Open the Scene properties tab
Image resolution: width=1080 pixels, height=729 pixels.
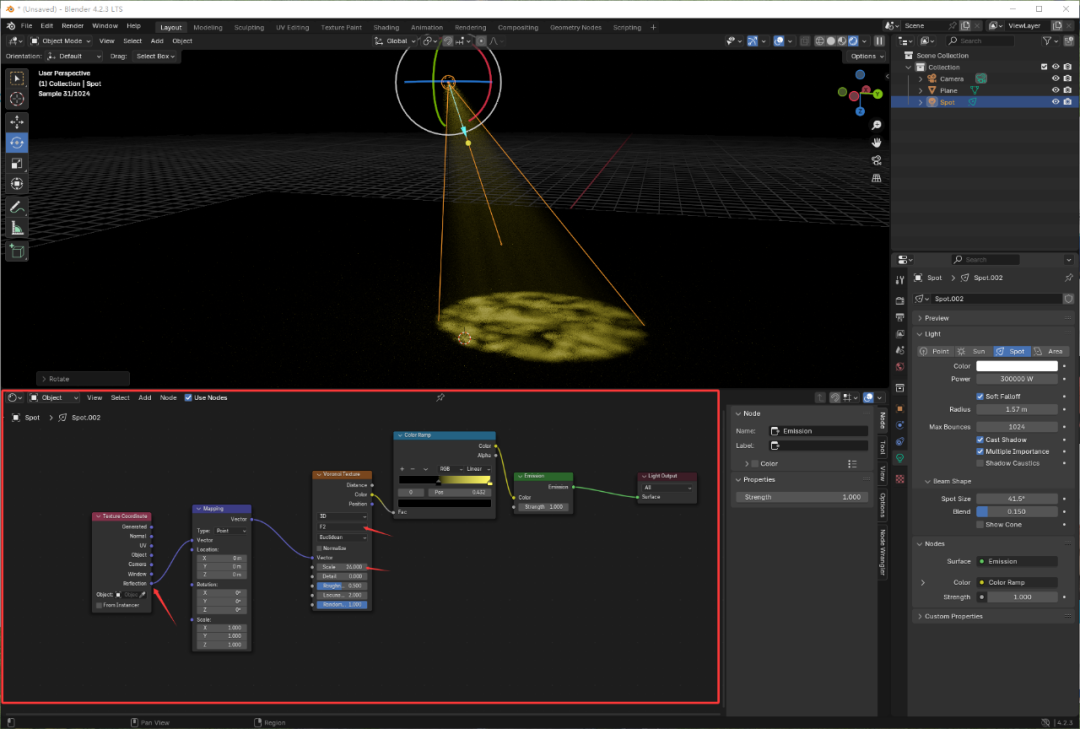(900, 350)
